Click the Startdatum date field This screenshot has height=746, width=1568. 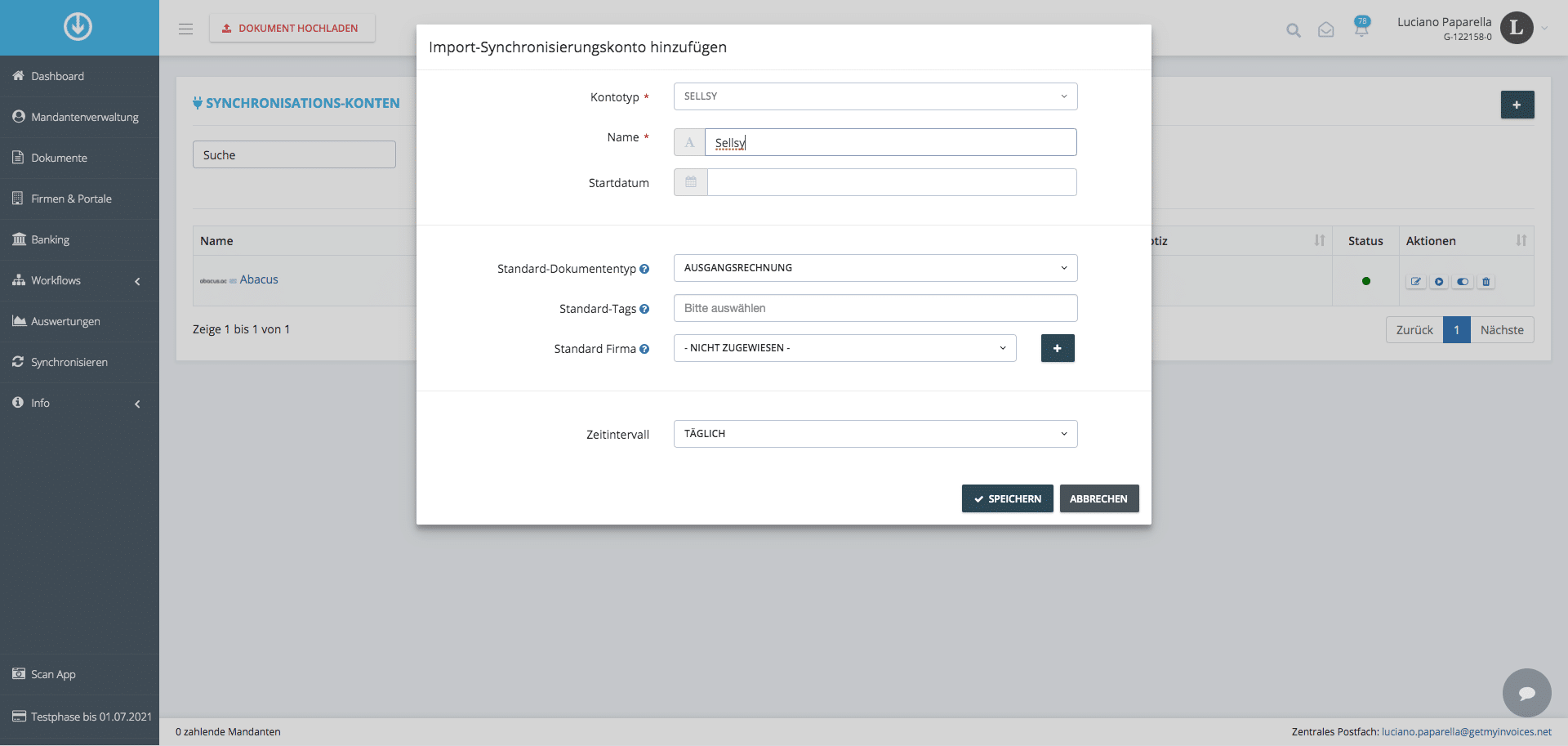click(893, 182)
